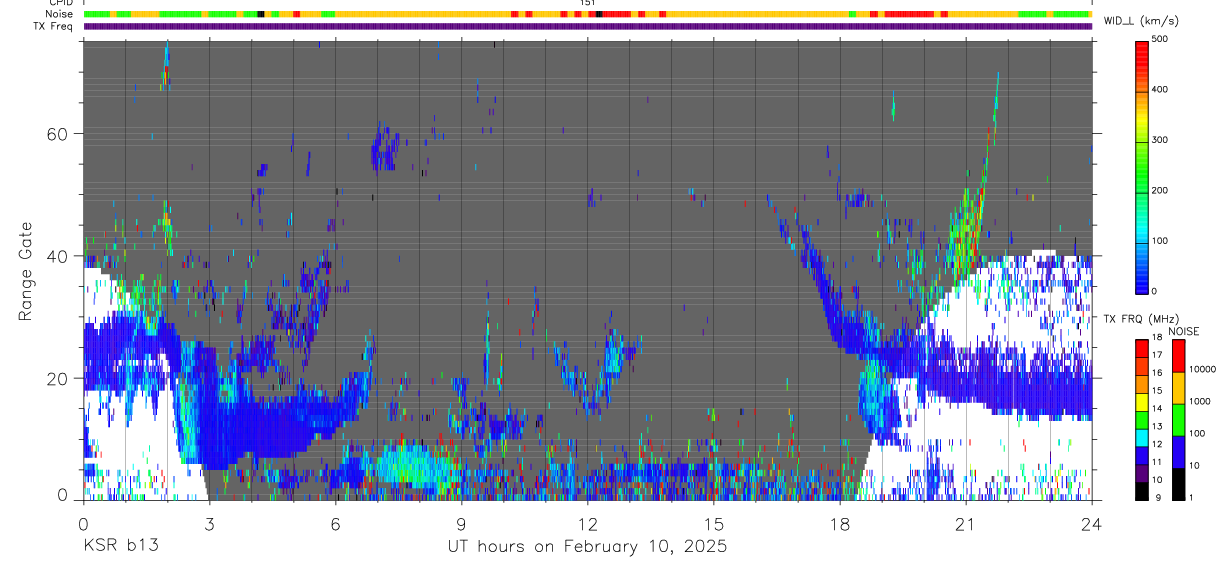Click the WID⊥ (km/s) colorbar title
1228x567 pixels.
point(1142,21)
